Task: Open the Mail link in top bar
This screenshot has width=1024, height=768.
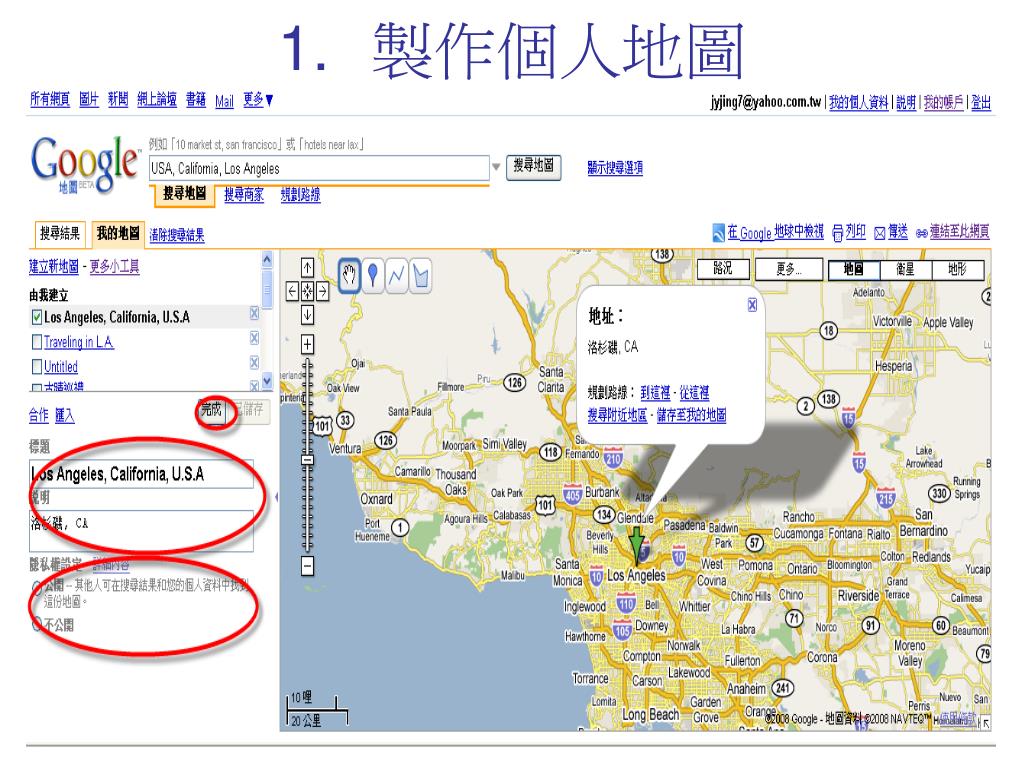Action: click(x=224, y=101)
